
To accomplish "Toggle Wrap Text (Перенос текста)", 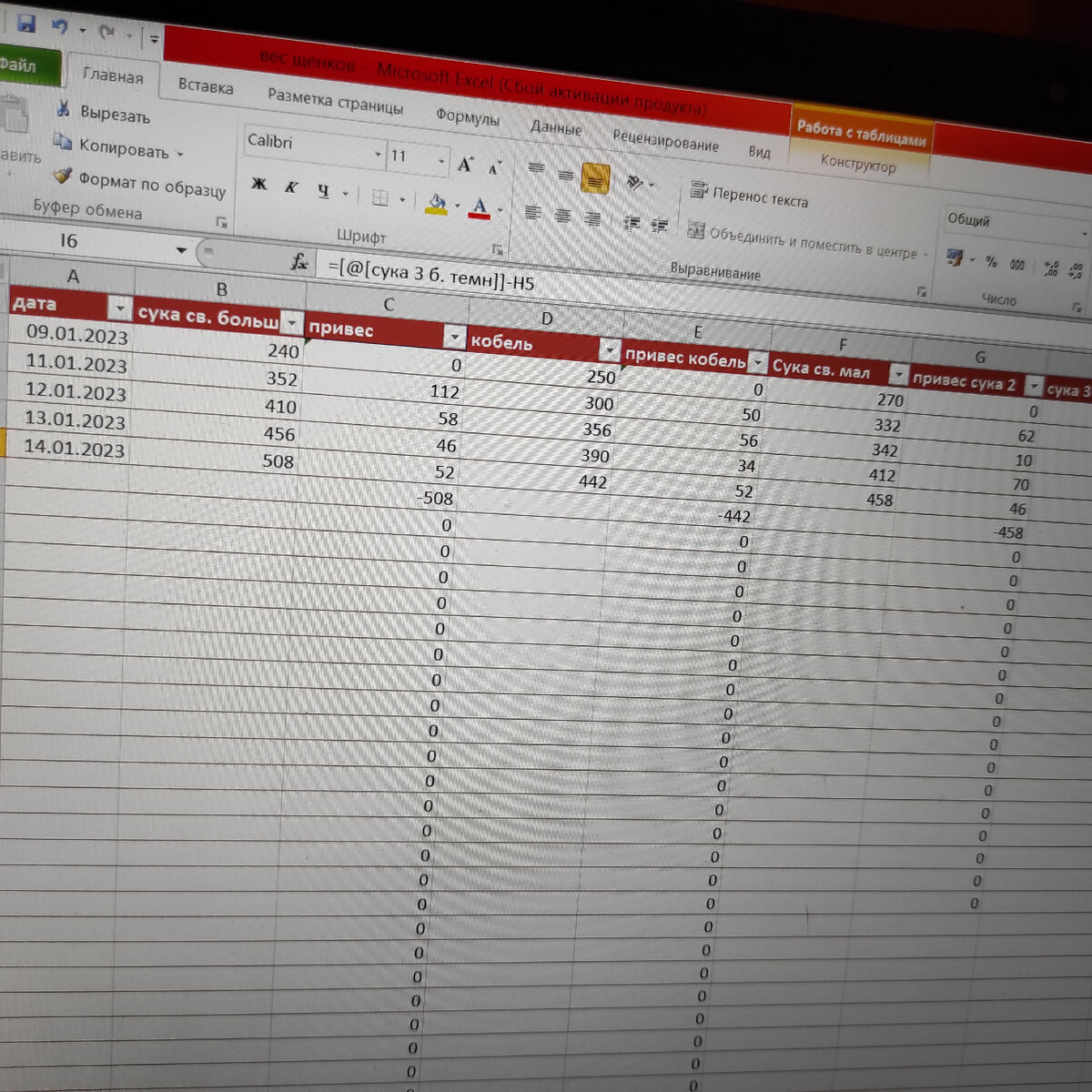I will [749, 195].
